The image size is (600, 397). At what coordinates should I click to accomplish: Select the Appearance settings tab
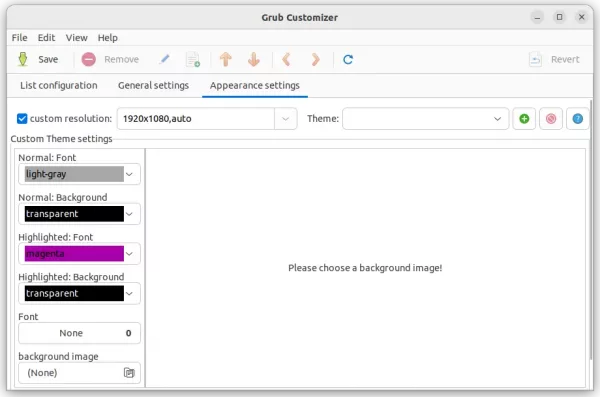tap(255, 85)
